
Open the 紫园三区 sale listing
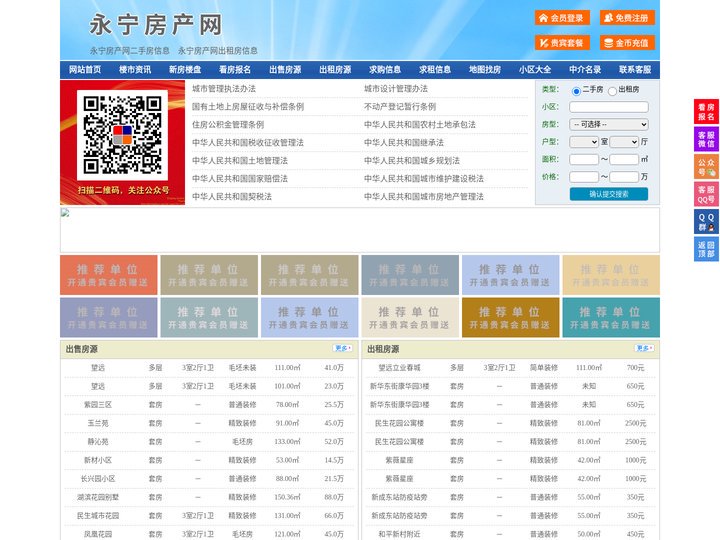(98, 405)
